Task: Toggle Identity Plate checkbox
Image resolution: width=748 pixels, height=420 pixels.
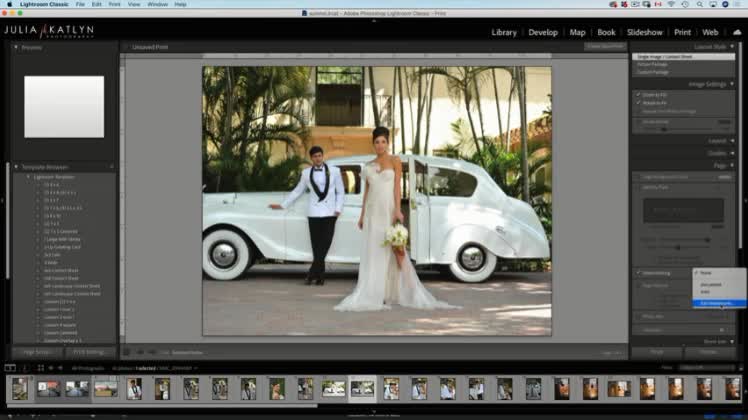Action: coord(638,188)
